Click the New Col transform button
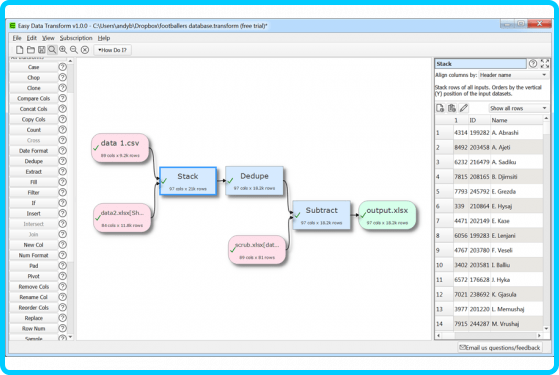This screenshot has height=375, width=559. click(34, 245)
